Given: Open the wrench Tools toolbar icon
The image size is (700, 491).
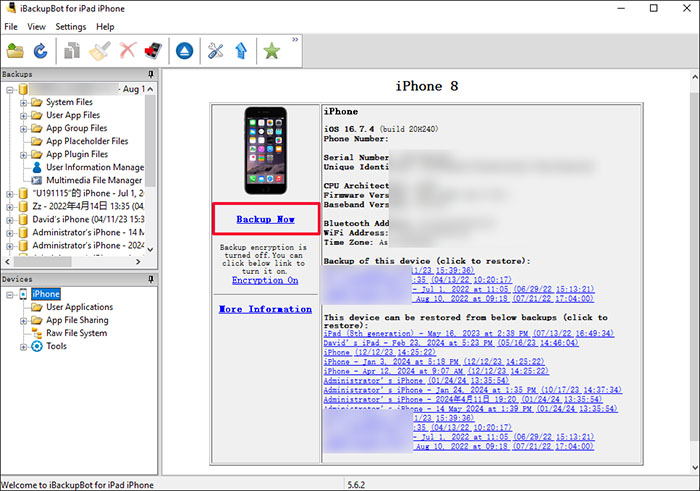Looking at the screenshot, I should pyautogui.click(x=216, y=51).
